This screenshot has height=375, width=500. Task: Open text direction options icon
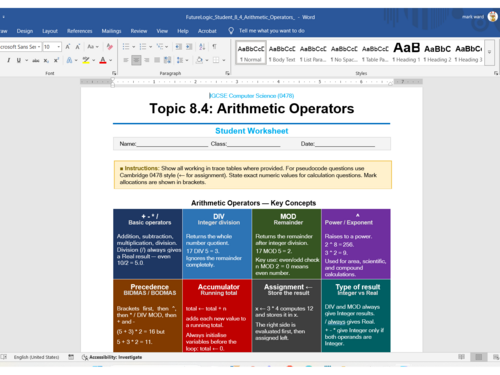coord(168,60)
